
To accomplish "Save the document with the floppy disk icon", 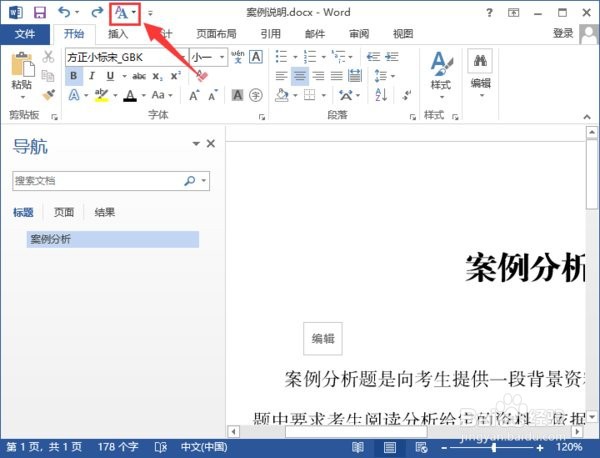I will click(x=40, y=13).
